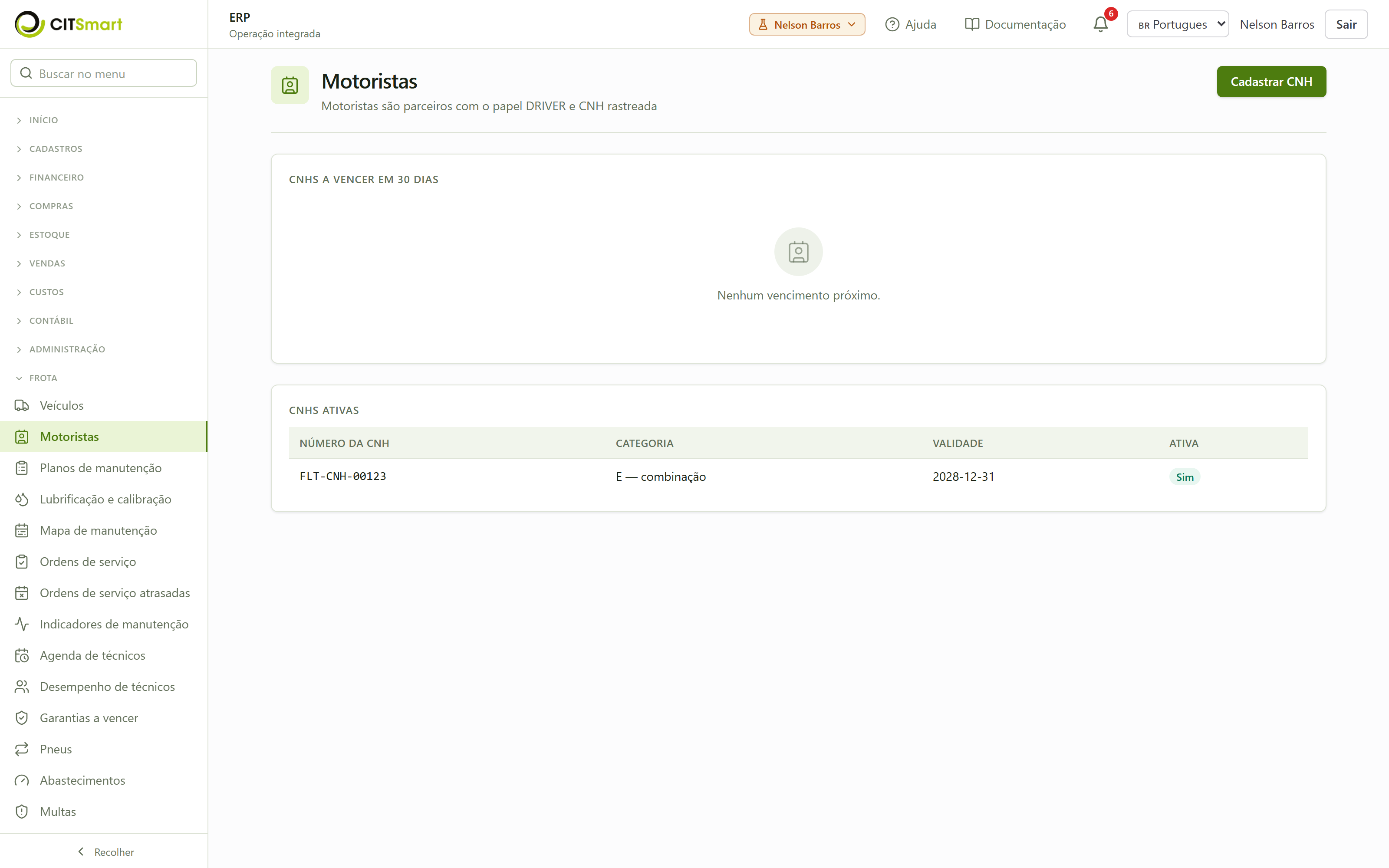This screenshot has width=1389, height=868.
Task: Click the Sair button
Action: click(x=1346, y=24)
